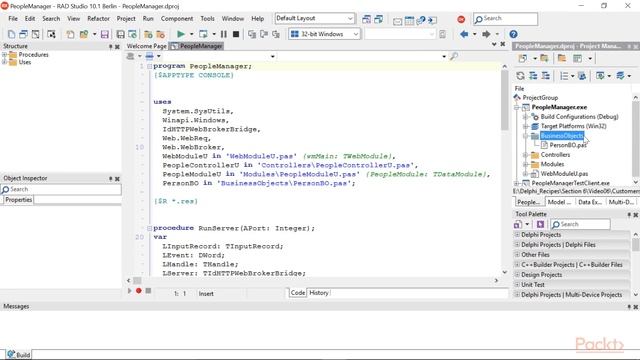Select the Properties tab in Object Inspector
The height and width of the screenshot is (360, 640).
[x=18, y=200]
